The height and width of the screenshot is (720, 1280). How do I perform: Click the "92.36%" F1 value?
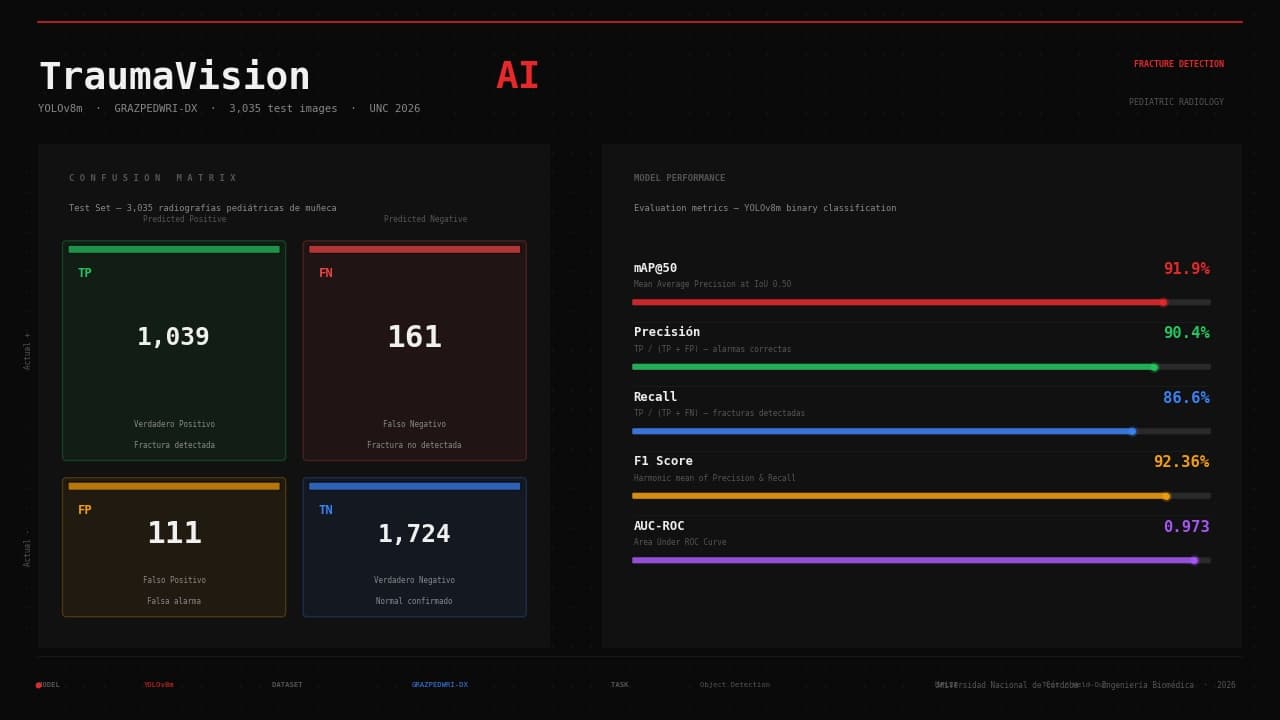1181,462
